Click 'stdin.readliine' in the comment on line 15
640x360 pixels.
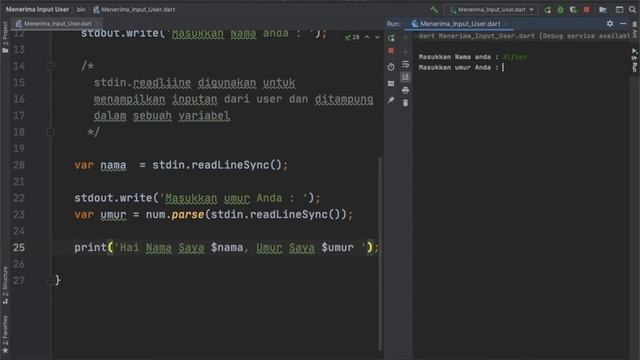(x=142, y=82)
